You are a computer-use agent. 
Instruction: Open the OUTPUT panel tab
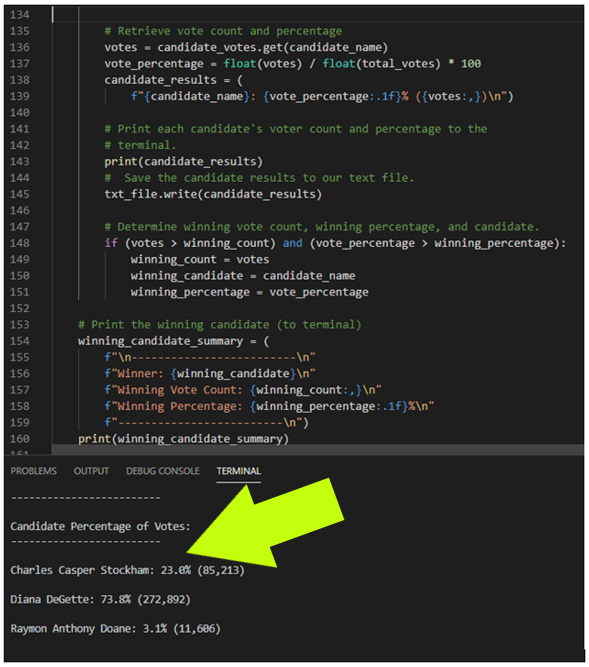[x=91, y=471]
